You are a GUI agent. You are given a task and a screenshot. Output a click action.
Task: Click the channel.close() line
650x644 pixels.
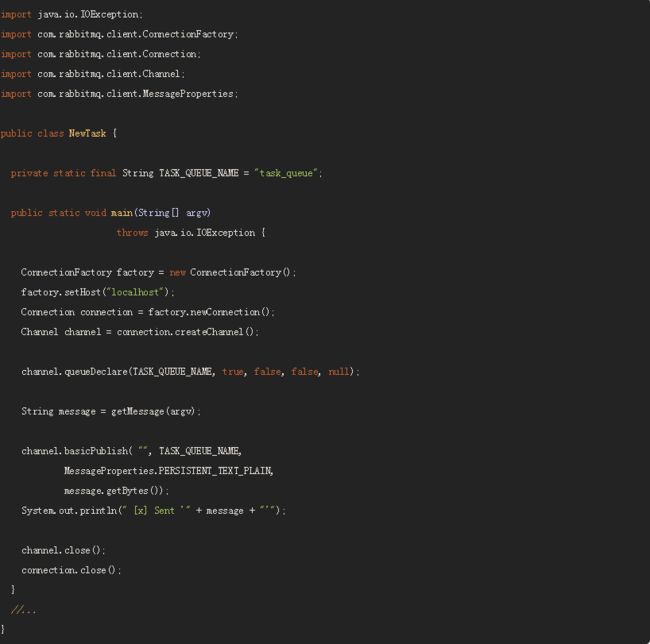pos(63,550)
